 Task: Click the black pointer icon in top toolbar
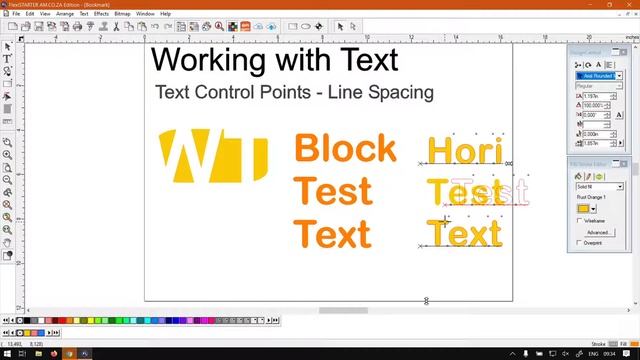(340, 27)
